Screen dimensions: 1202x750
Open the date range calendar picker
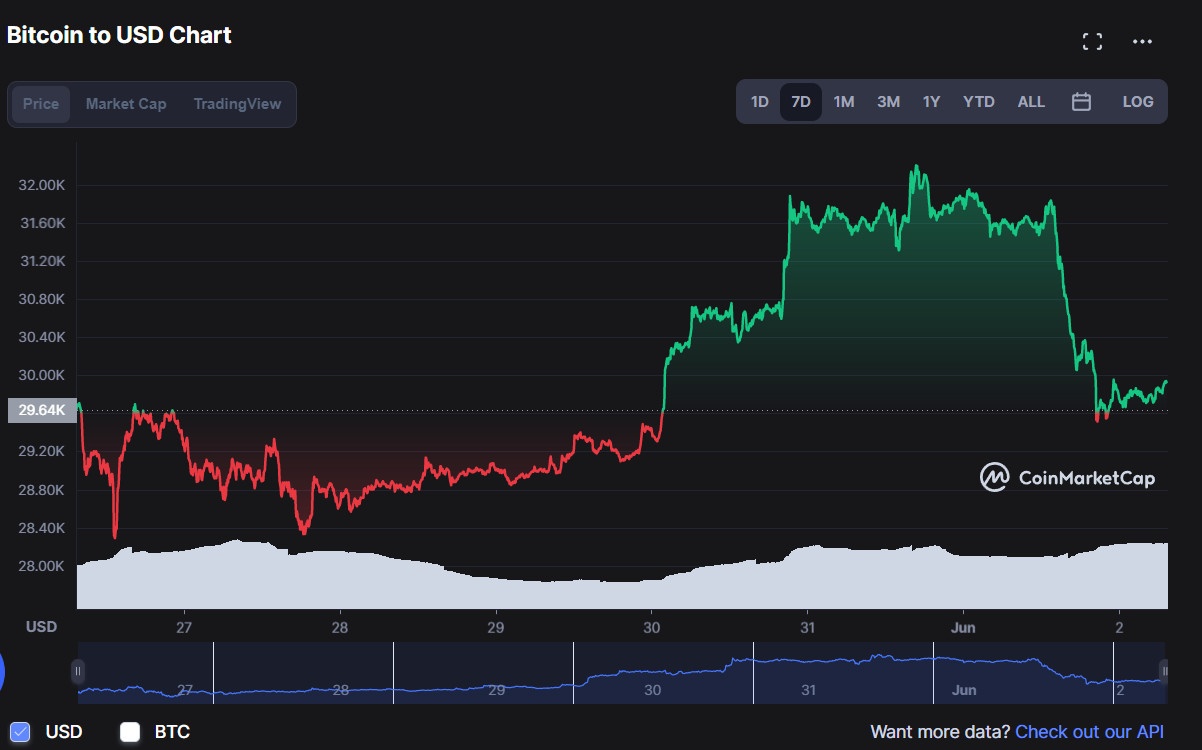click(1081, 101)
